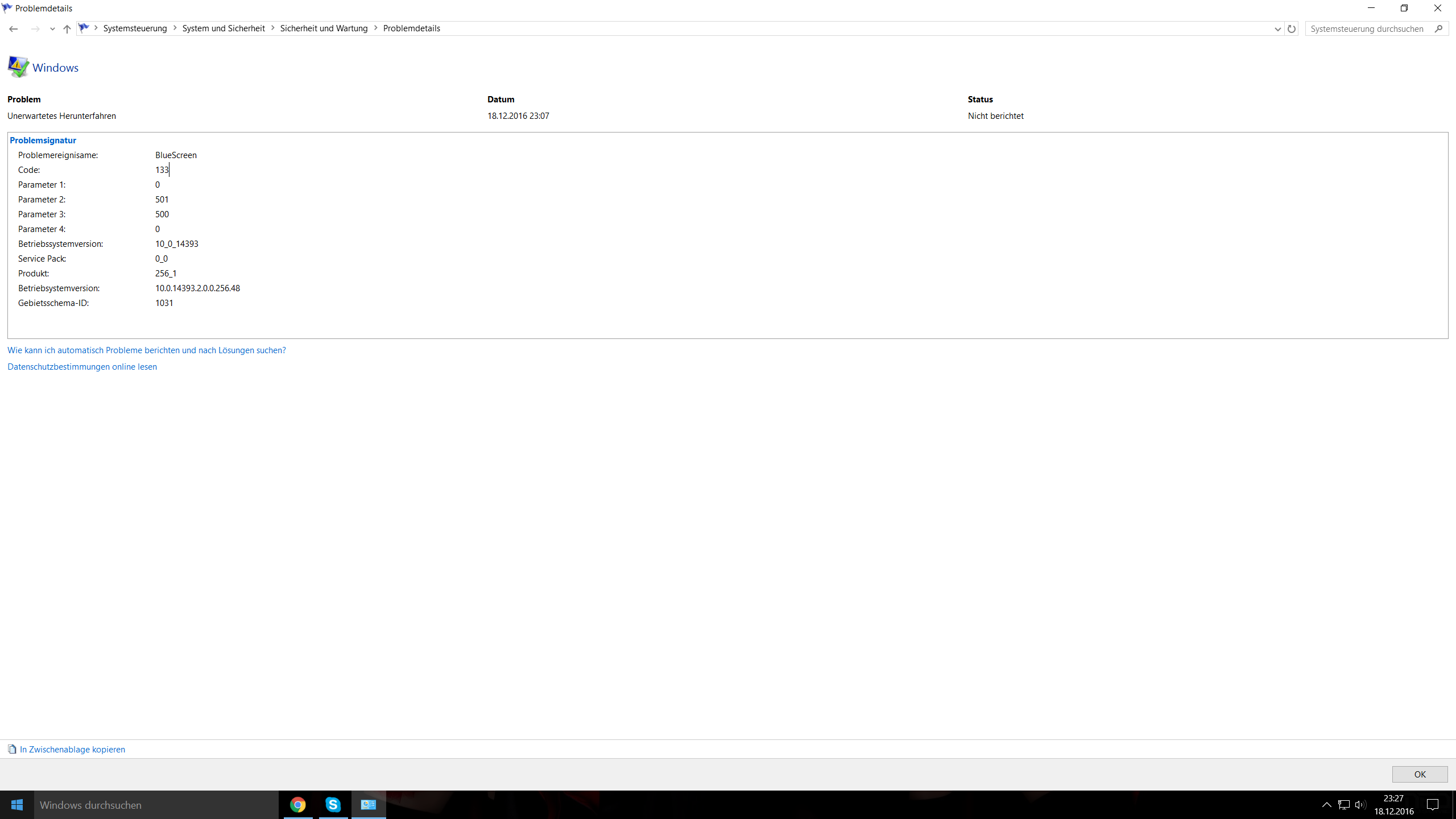
Task: Click In Zwischenablage kopieren link
Action: (x=72, y=750)
